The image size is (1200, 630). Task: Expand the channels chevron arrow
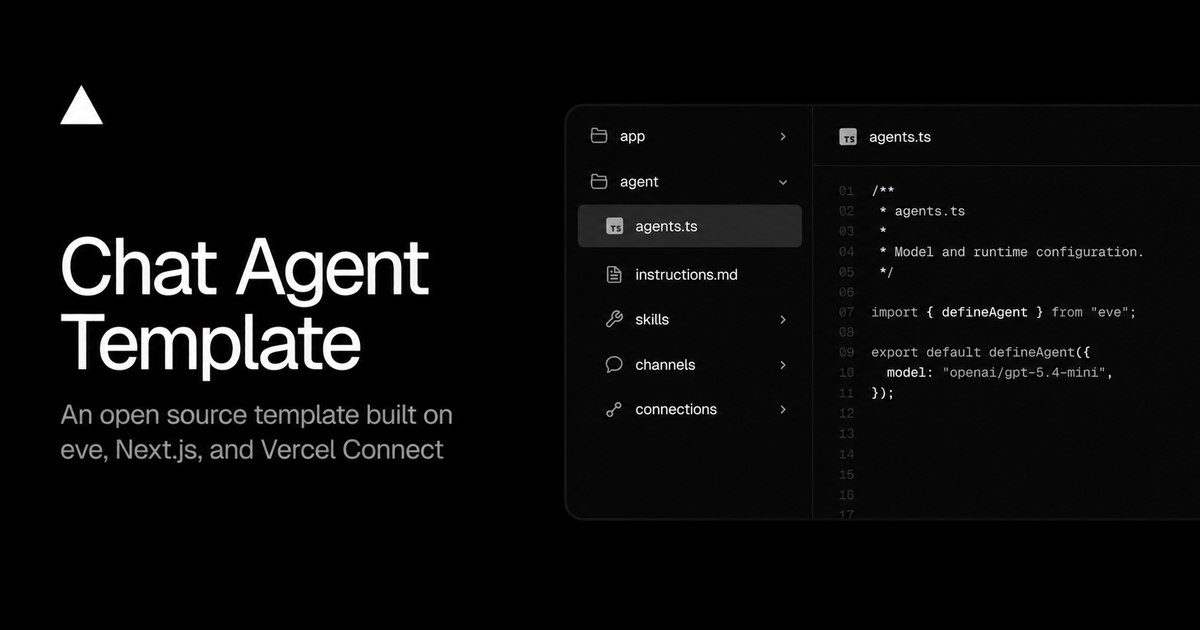pos(783,365)
